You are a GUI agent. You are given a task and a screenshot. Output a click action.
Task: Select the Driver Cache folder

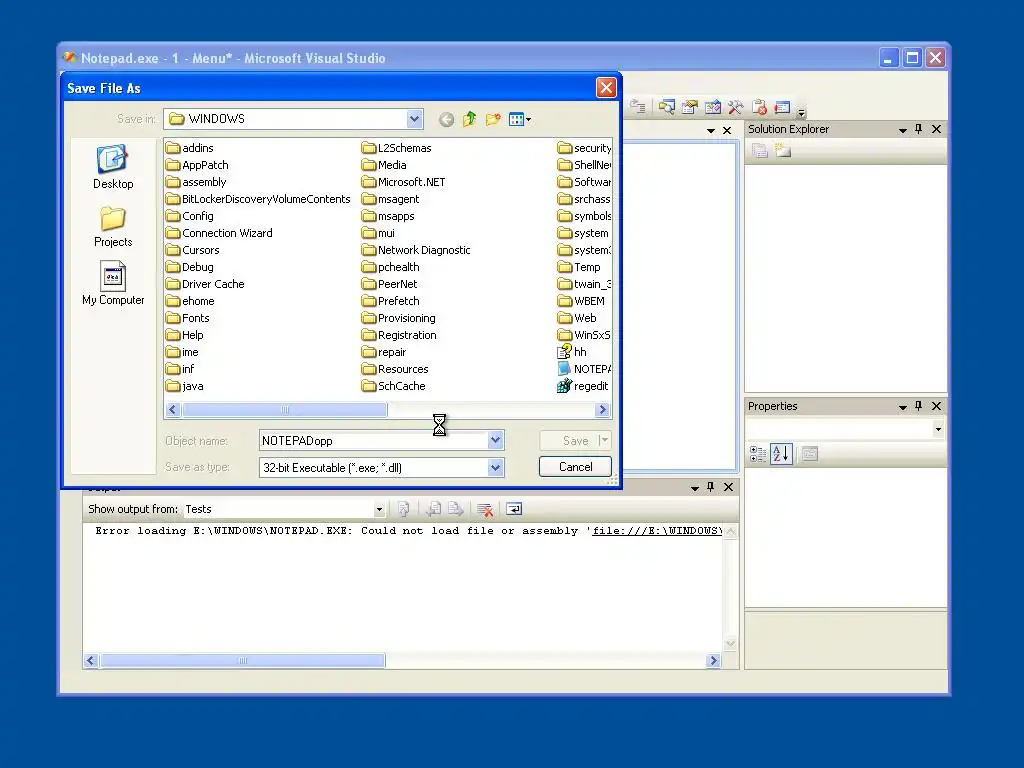(205, 284)
